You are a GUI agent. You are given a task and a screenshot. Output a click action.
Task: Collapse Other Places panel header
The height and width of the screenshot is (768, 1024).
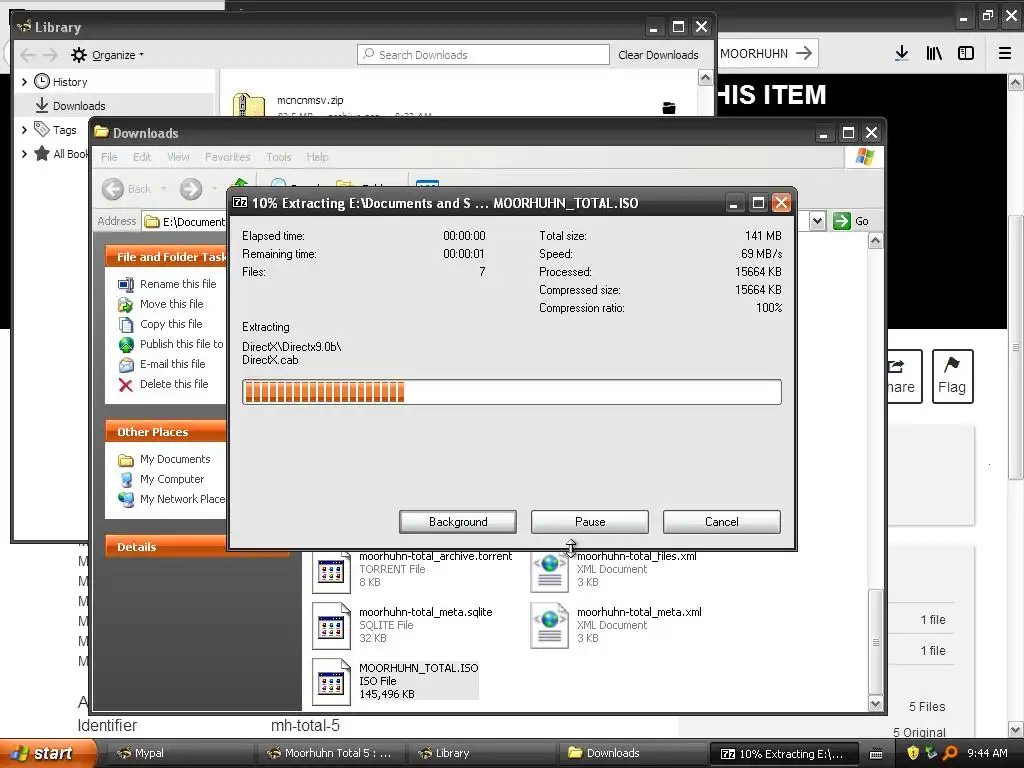pyautogui.click(x=166, y=432)
